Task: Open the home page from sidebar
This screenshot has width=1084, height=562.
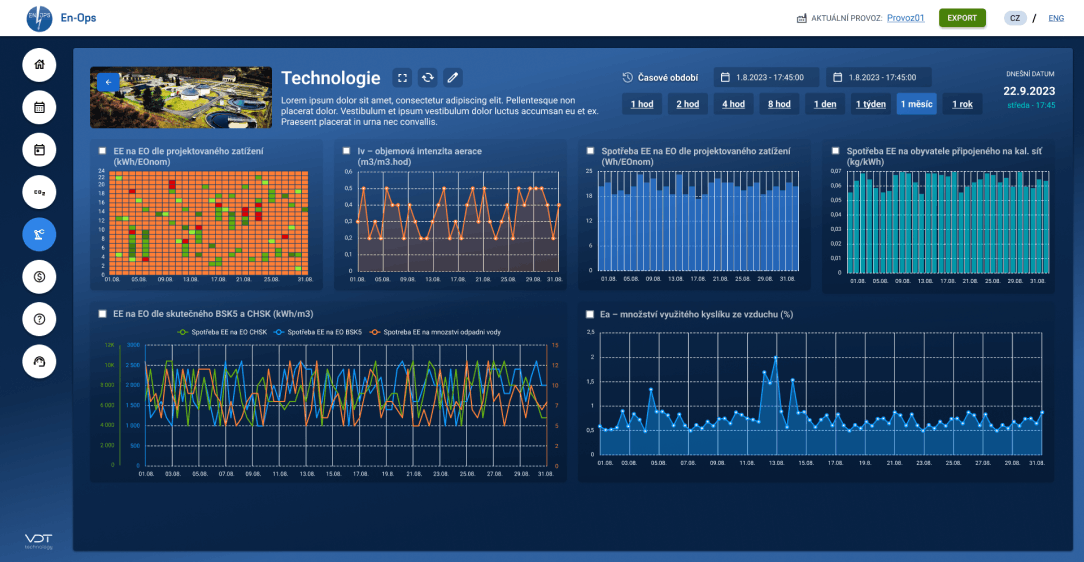Action: (39, 65)
